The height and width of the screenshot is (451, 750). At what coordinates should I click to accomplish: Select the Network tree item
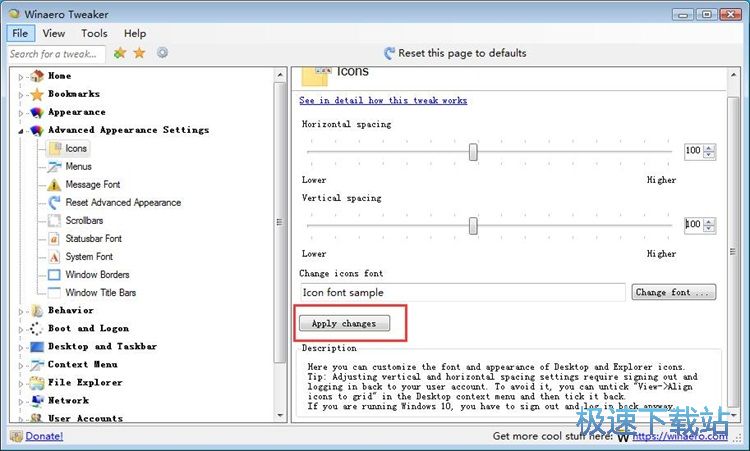coord(68,401)
